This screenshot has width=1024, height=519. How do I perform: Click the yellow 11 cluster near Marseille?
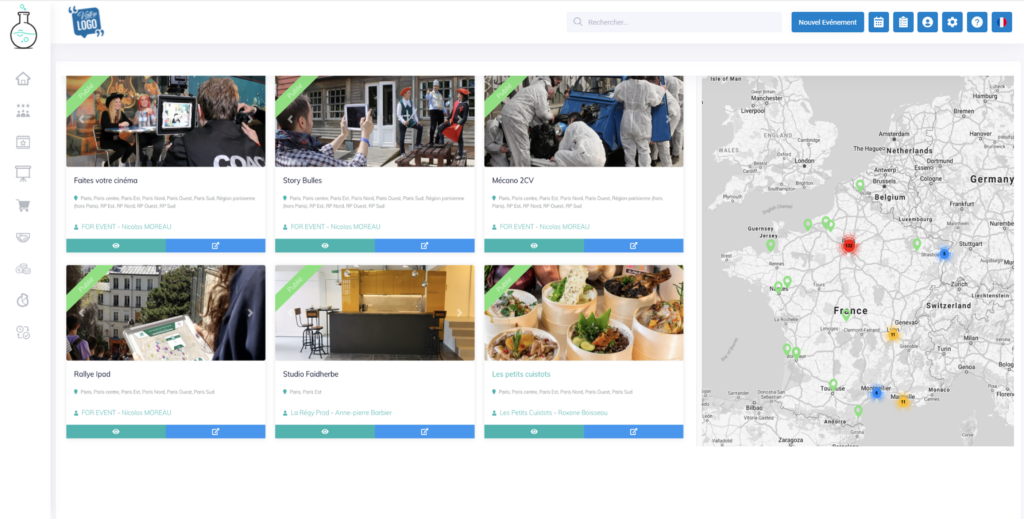coord(903,402)
